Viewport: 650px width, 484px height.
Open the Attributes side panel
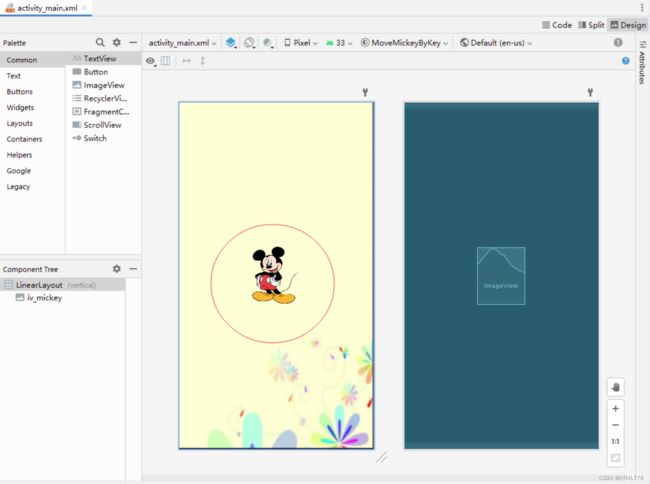642,62
